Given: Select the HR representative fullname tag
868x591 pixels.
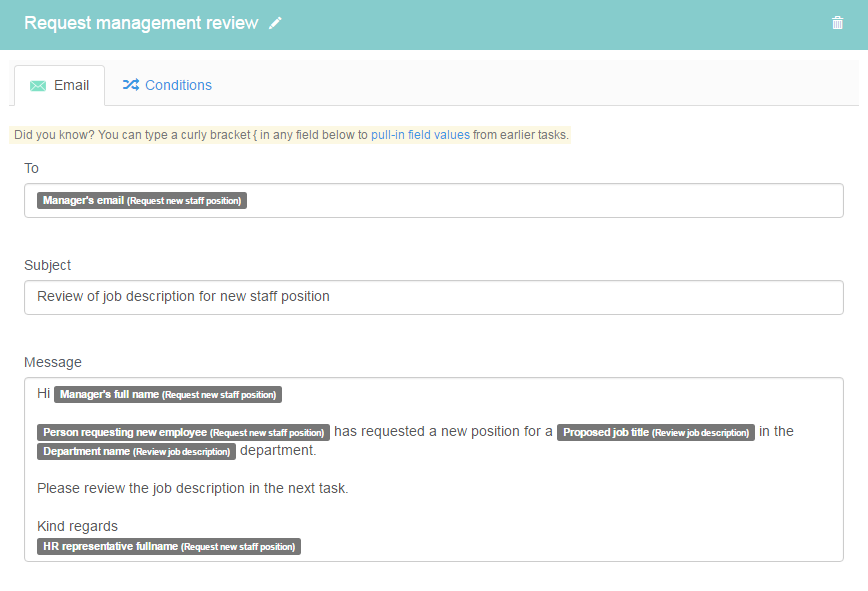Looking at the screenshot, I should (x=169, y=547).
